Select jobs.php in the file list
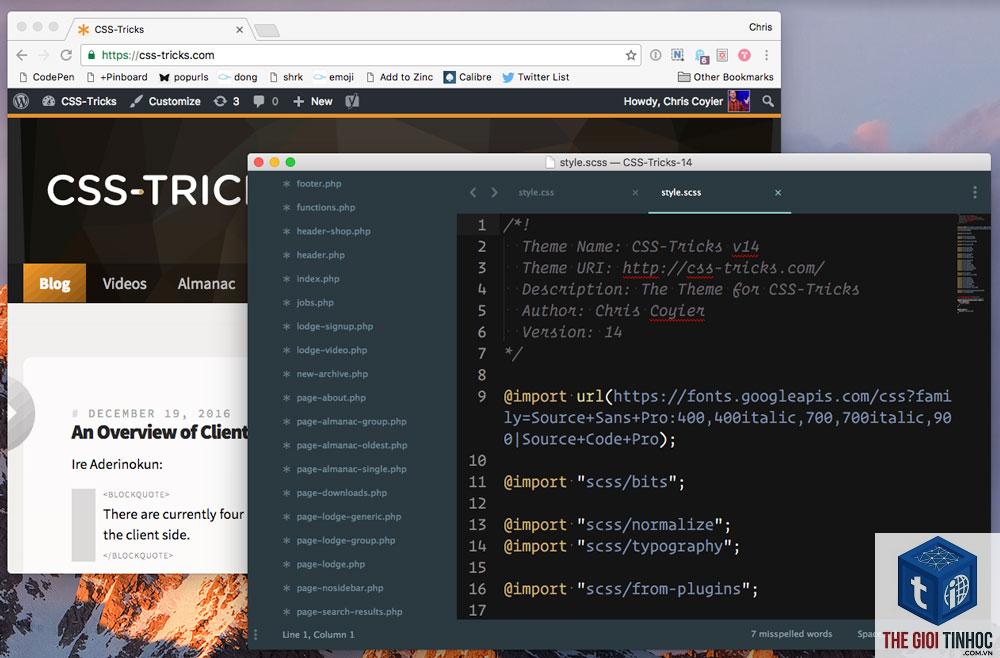1000x658 pixels. (314, 302)
